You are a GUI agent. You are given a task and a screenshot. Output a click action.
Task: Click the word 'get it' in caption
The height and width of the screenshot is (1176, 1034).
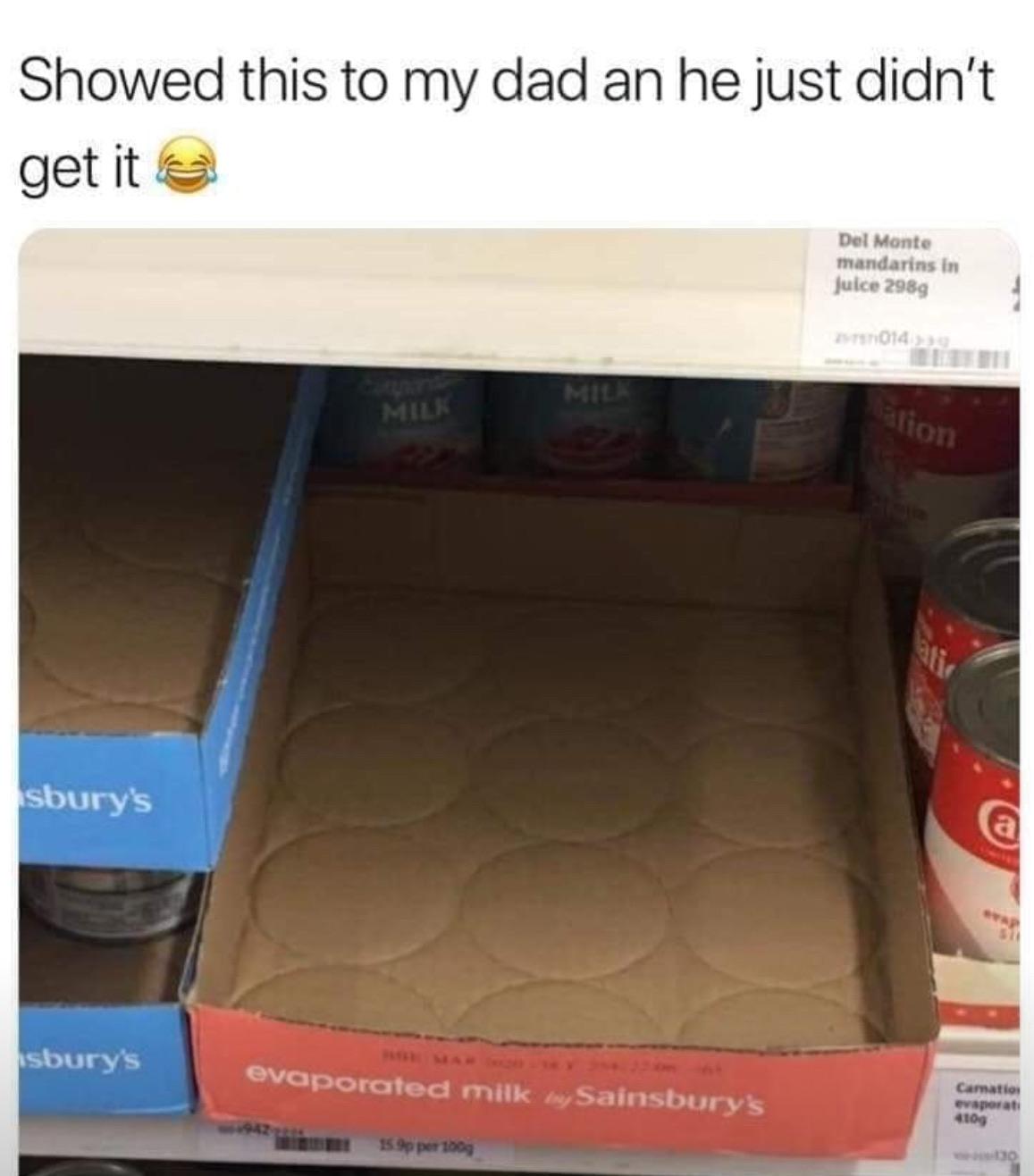[x=80, y=169]
